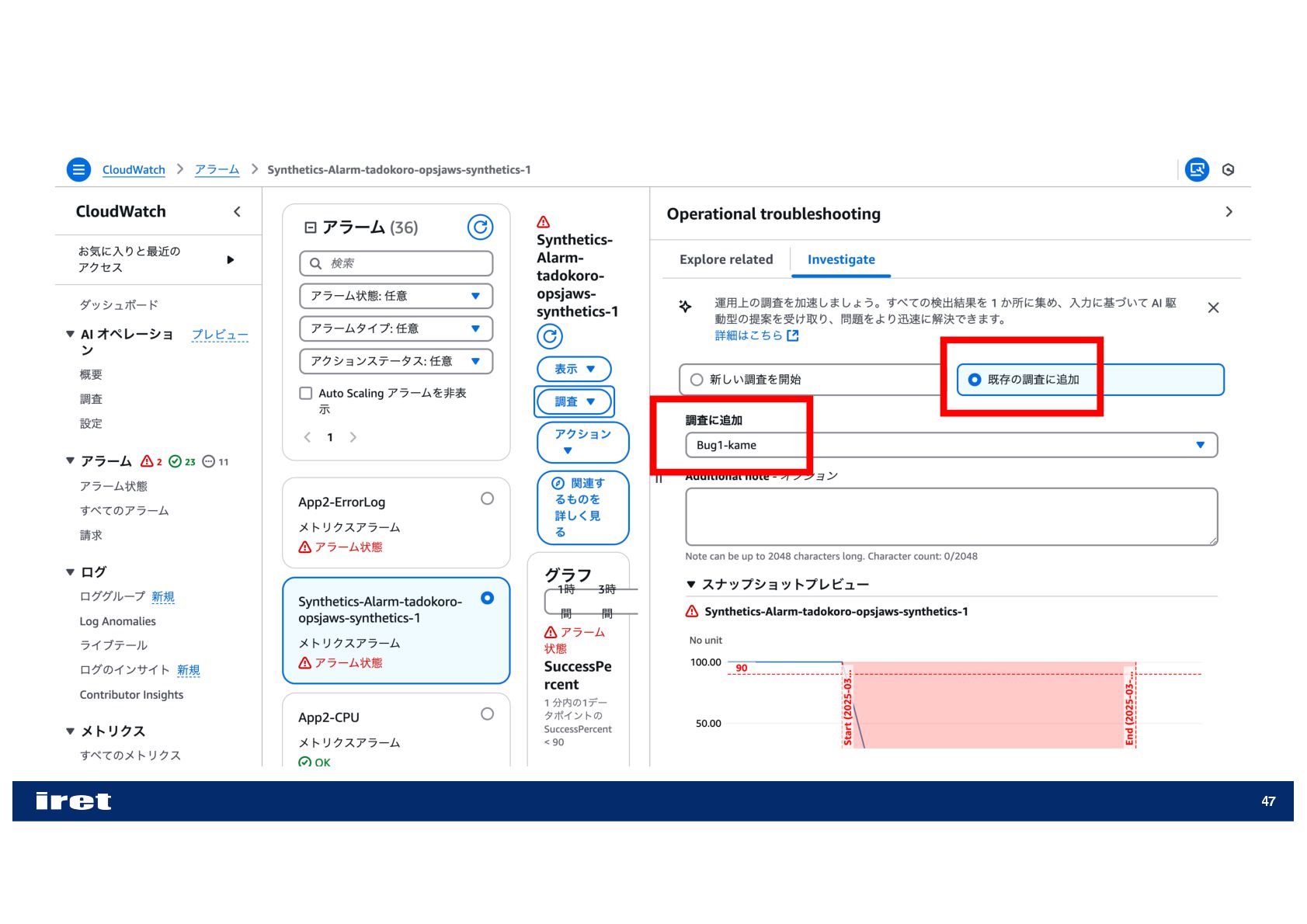Click the プレビュー link beside AI オペレーション
The height and width of the screenshot is (924, 1307).
click(220, 335)
